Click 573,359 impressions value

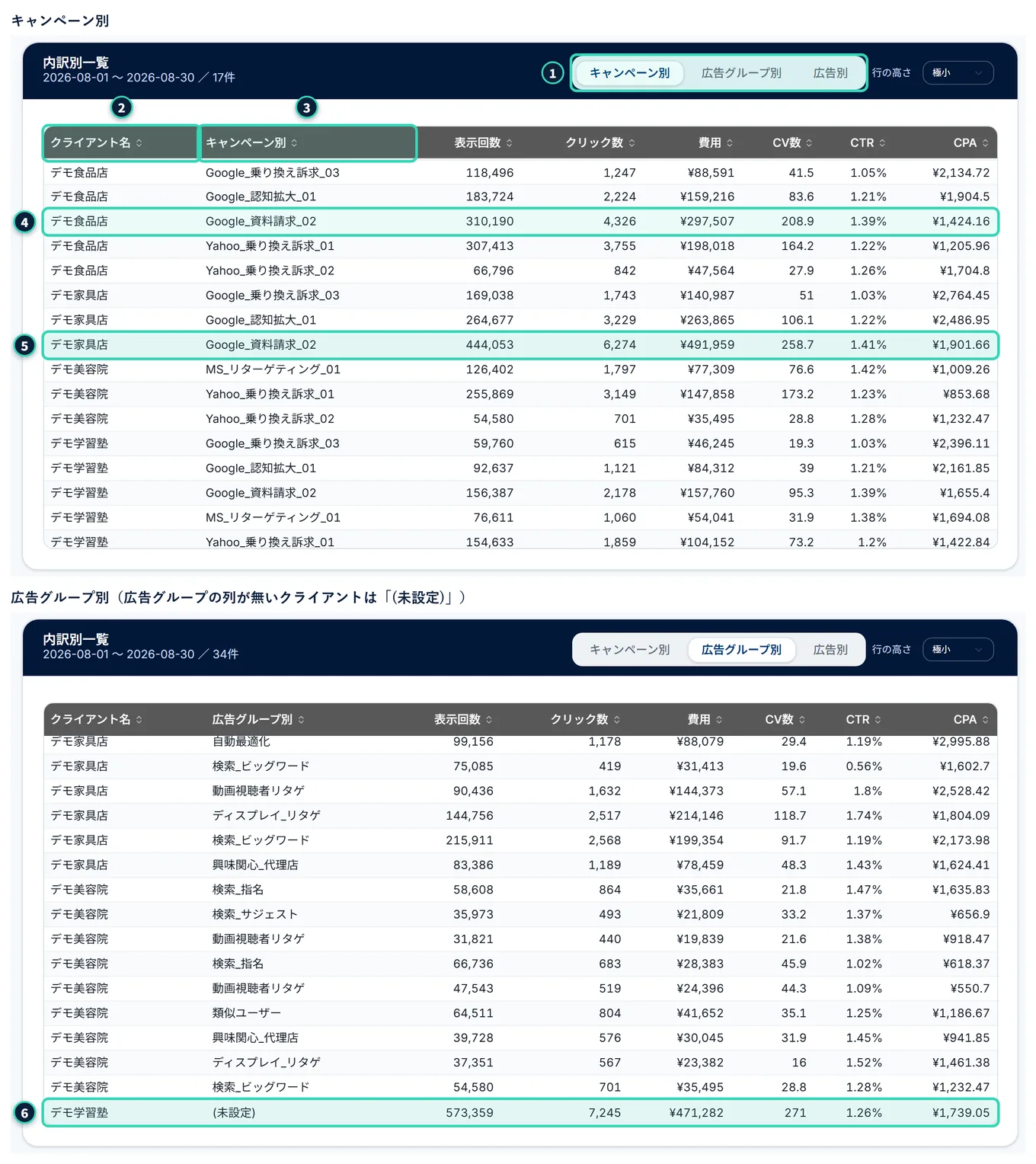pyautogui.click(x=469, y=1113)
